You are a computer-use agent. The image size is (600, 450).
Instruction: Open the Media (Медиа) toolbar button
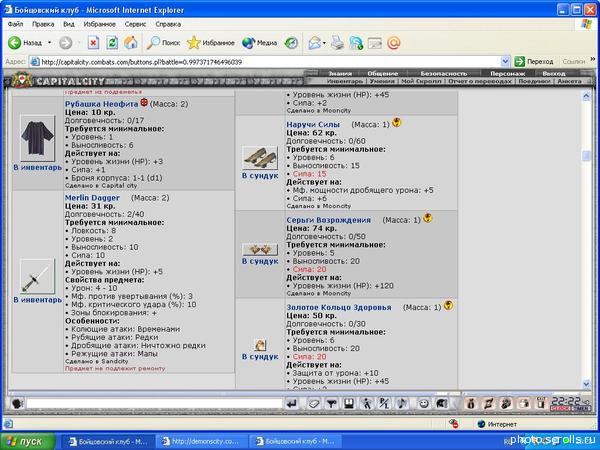tap(259, 43)
